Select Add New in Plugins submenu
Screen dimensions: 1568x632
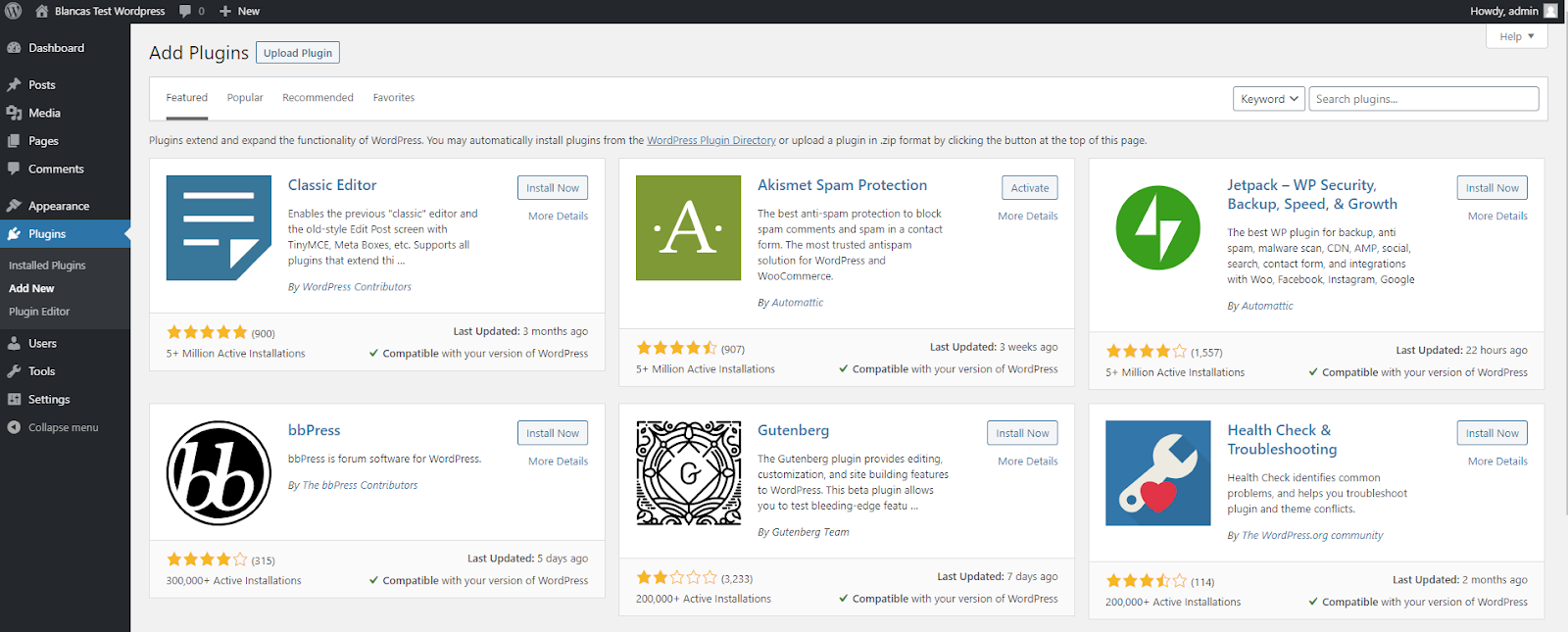point(31,289)
